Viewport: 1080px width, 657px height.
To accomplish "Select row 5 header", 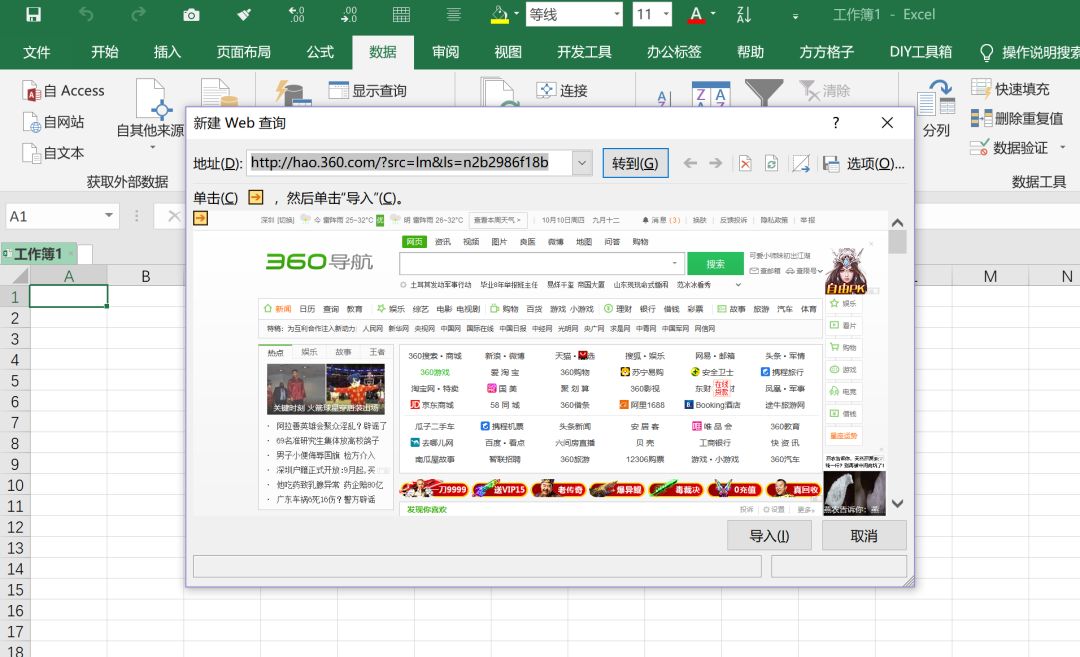I will point(14,381).
